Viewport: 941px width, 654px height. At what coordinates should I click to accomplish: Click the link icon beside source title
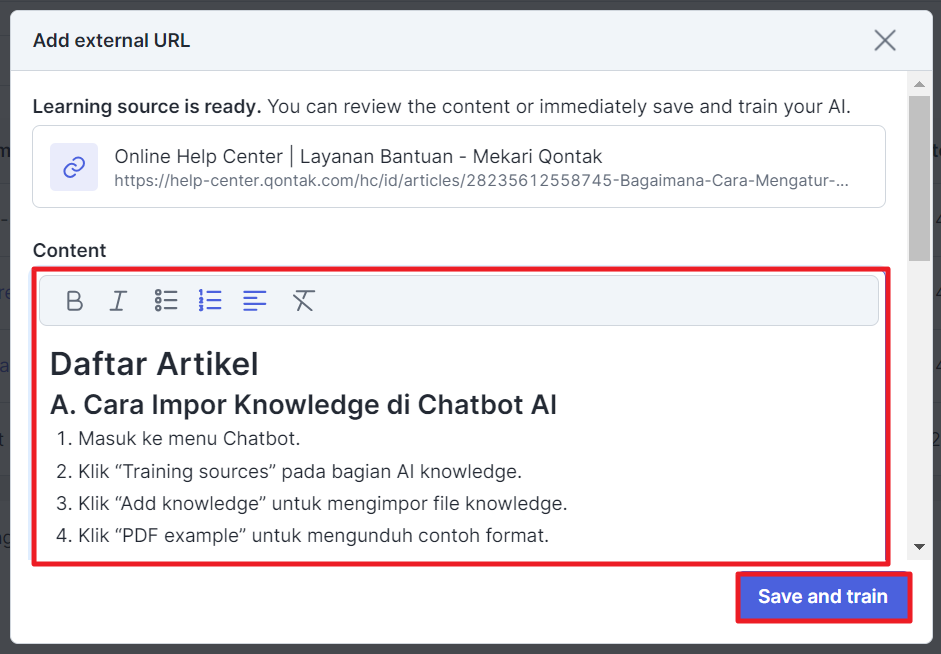point(74,167)
